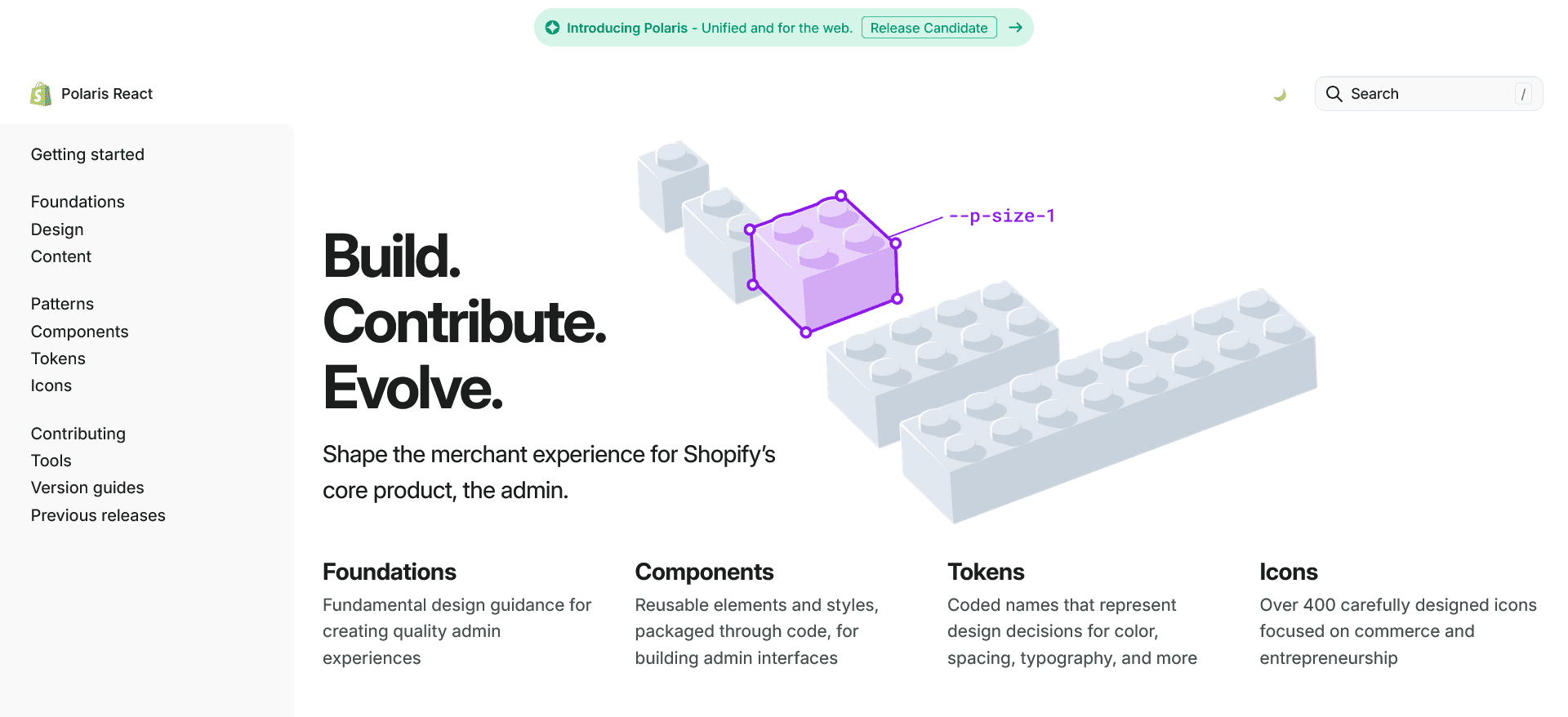
Task: View Previous releases page
Action: point(98,515)
